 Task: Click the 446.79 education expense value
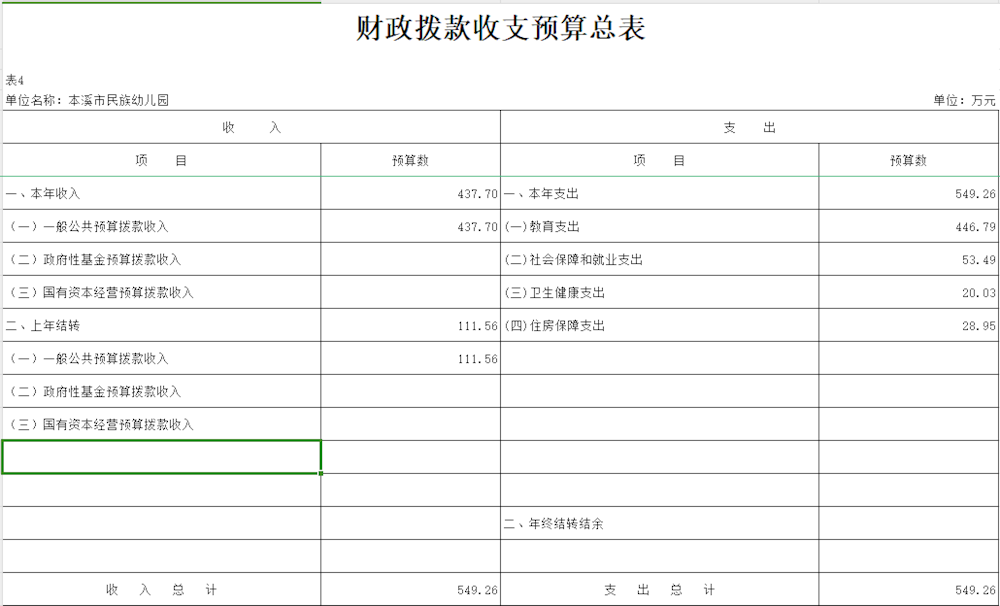pos(908,226)
